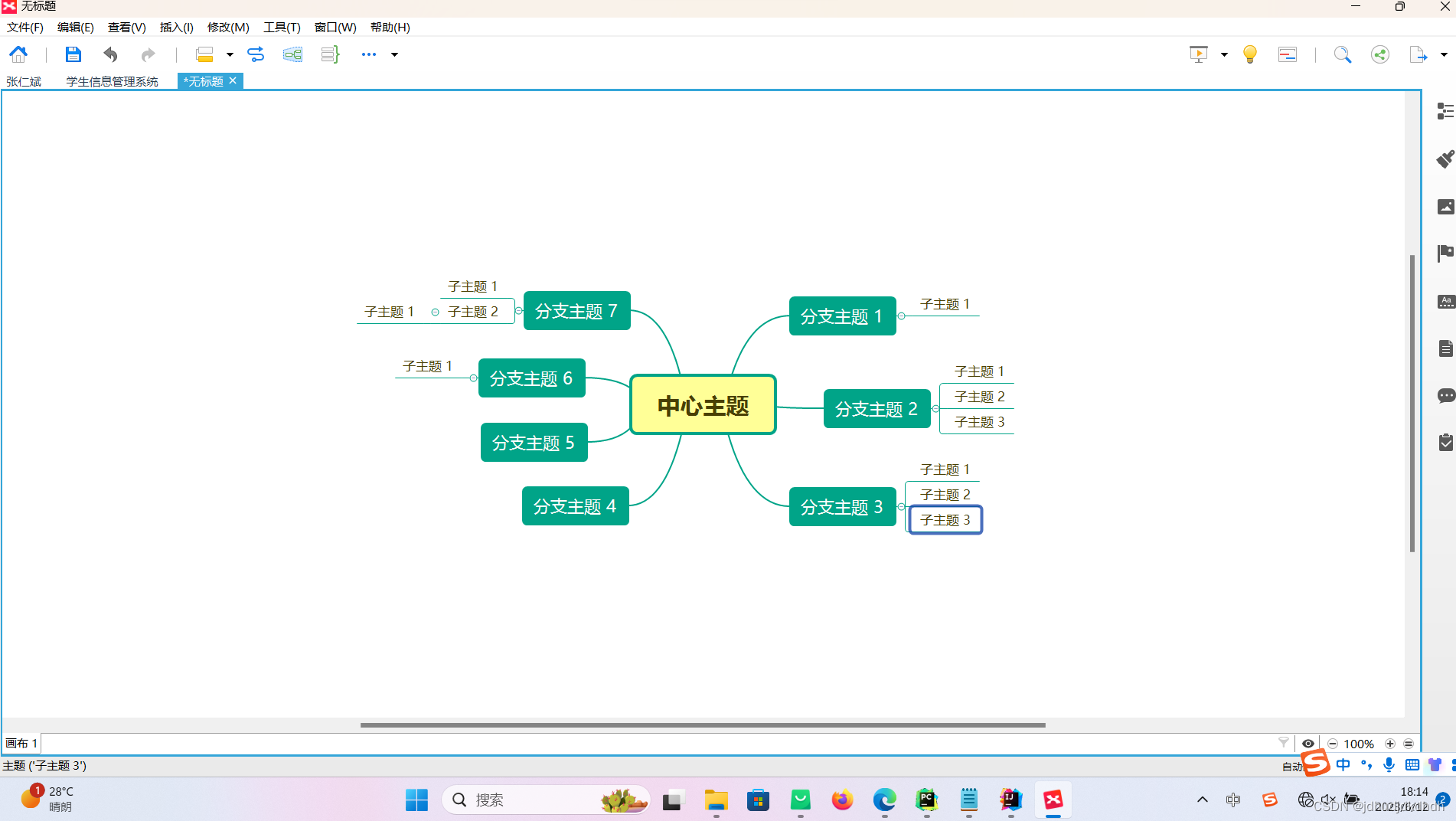
Task: Click the zoom-in plus control
Action: (1389, 743)
